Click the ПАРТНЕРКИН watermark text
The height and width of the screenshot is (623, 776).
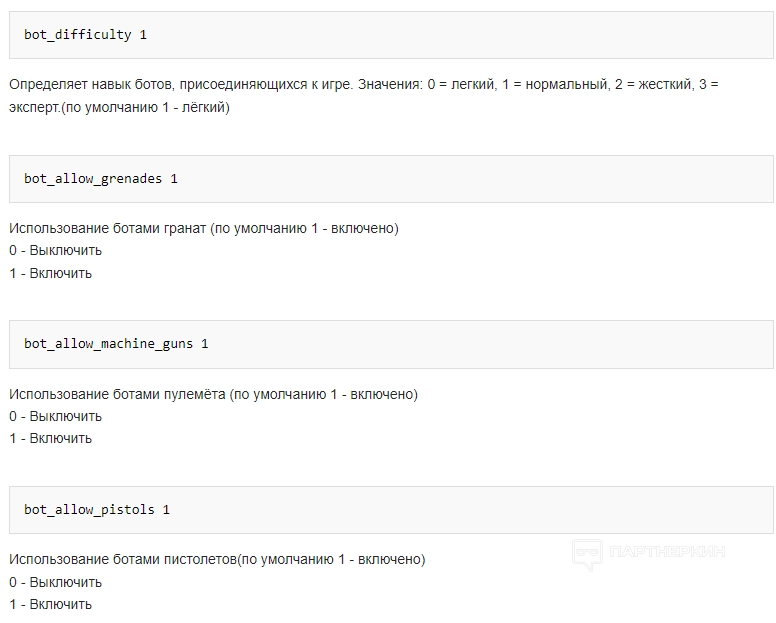(x=666, y=552)
